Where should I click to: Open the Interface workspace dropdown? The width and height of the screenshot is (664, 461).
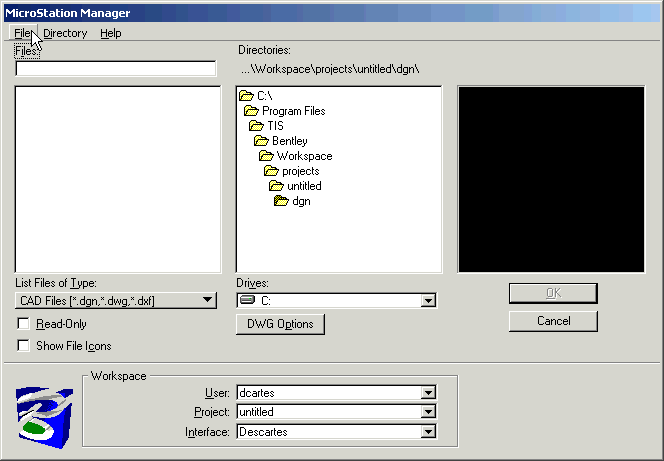[x=428, y=432]
